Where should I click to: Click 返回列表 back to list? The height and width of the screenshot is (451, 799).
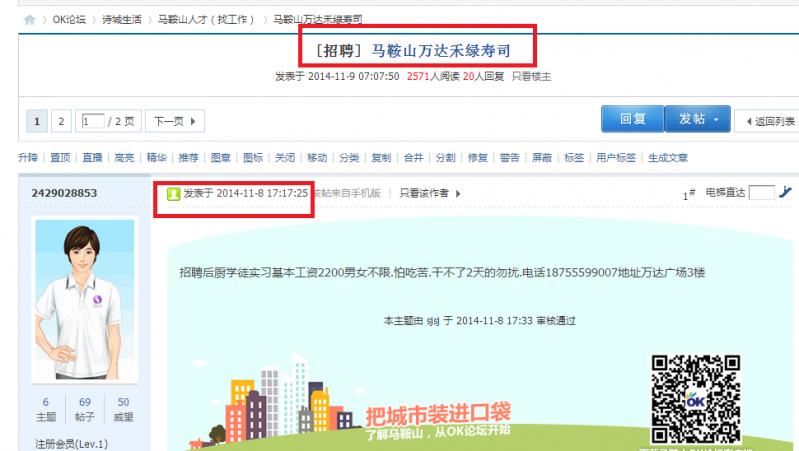(x=769, y=121)
